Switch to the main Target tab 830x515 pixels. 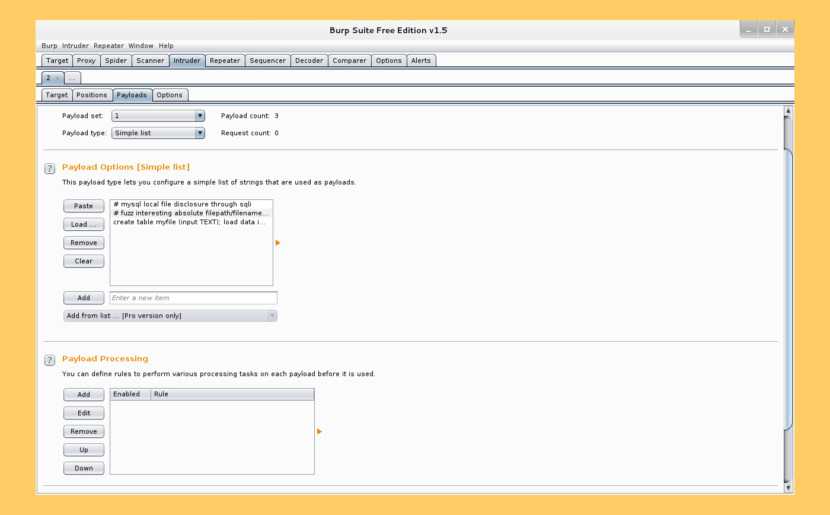click(57, 60)
